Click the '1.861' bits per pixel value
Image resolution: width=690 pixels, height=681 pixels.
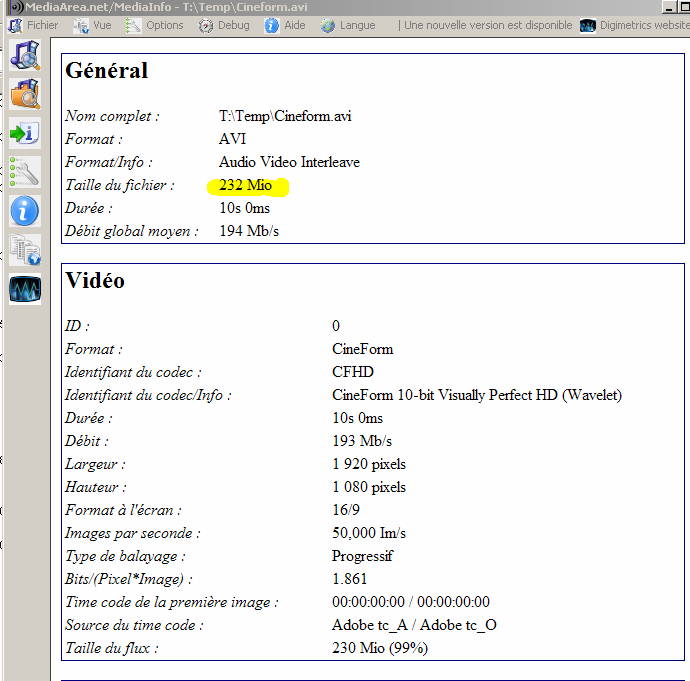click(x=349, y=579)
